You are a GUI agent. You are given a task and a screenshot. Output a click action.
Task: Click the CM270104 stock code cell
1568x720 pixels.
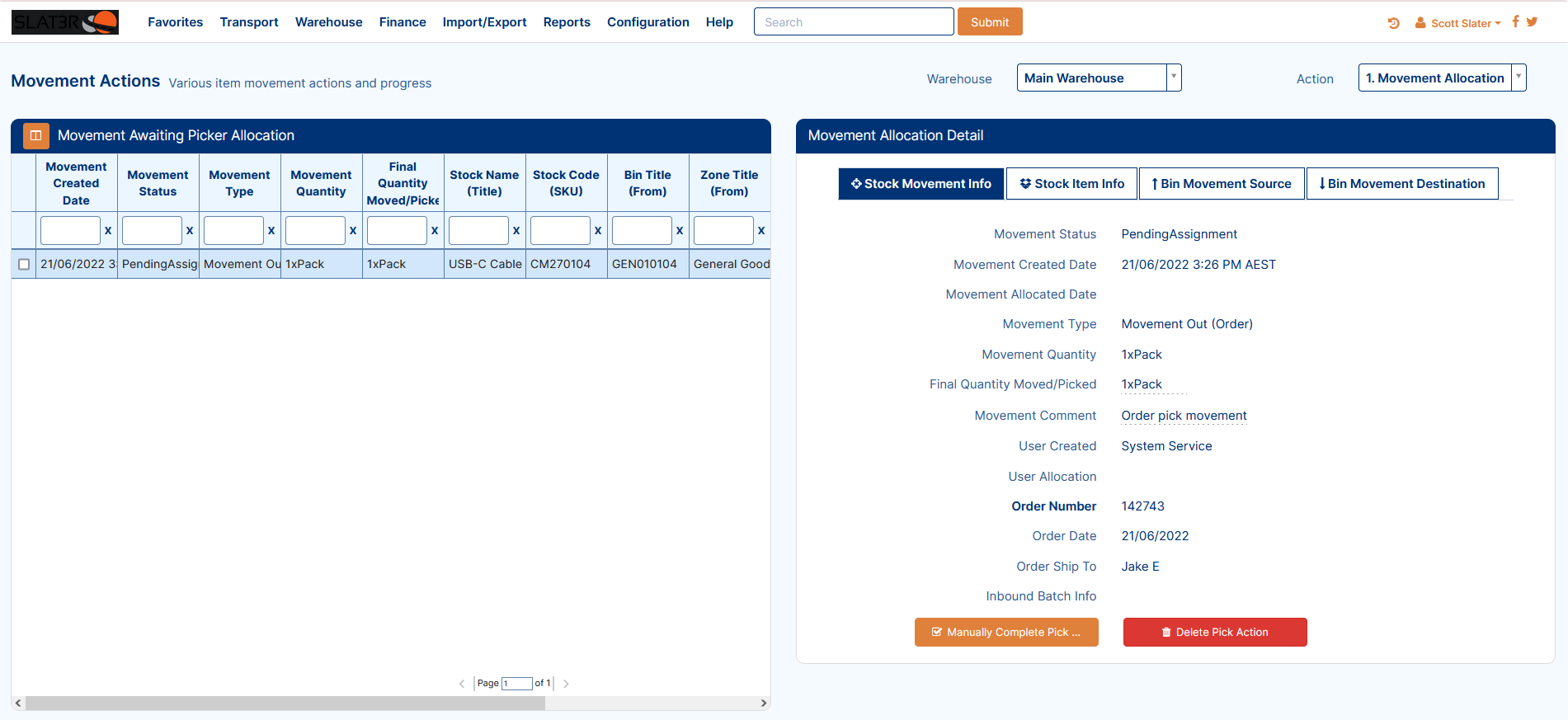[566, 265]
